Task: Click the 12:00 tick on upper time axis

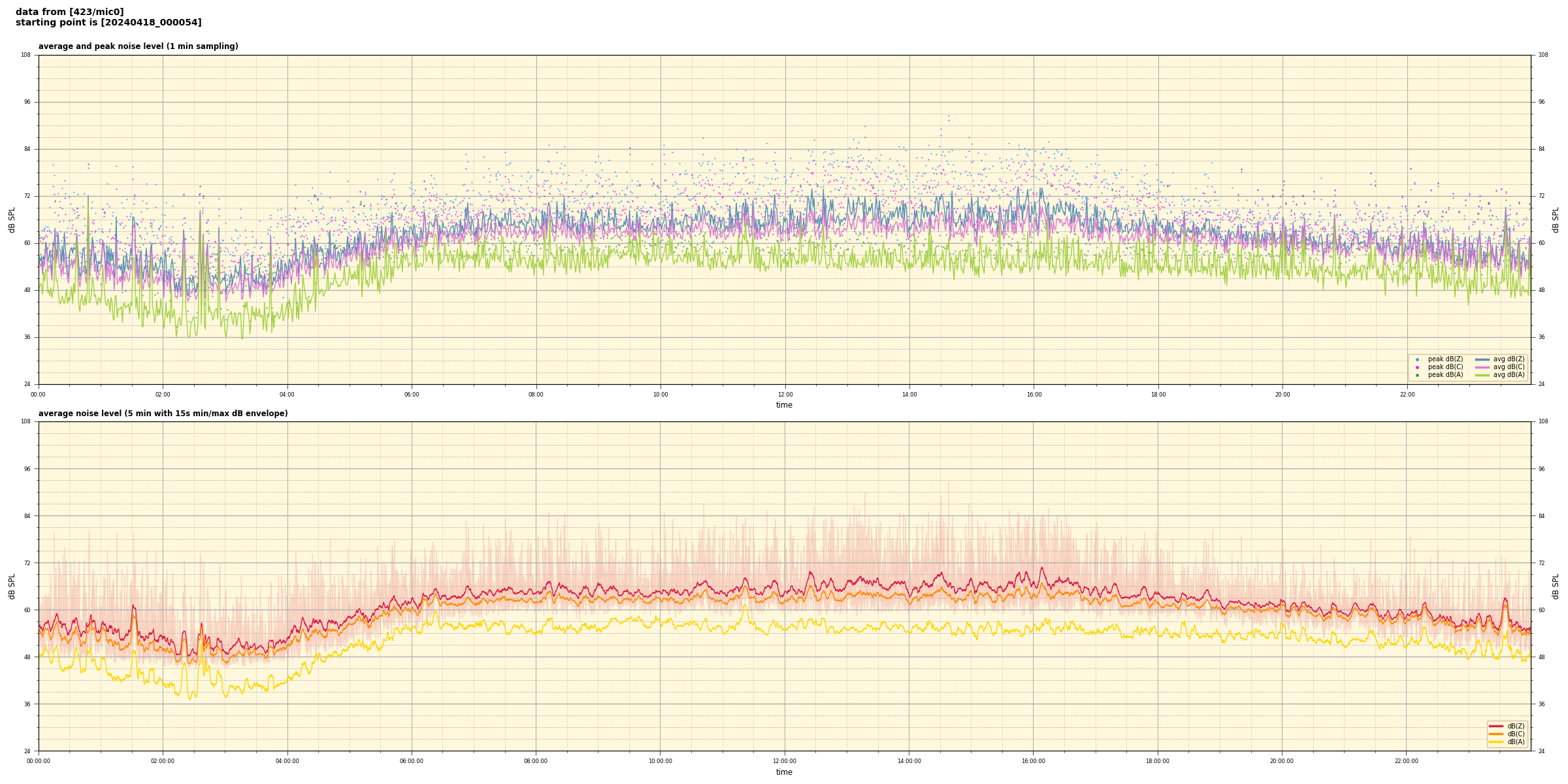Action: click(785, 395)
